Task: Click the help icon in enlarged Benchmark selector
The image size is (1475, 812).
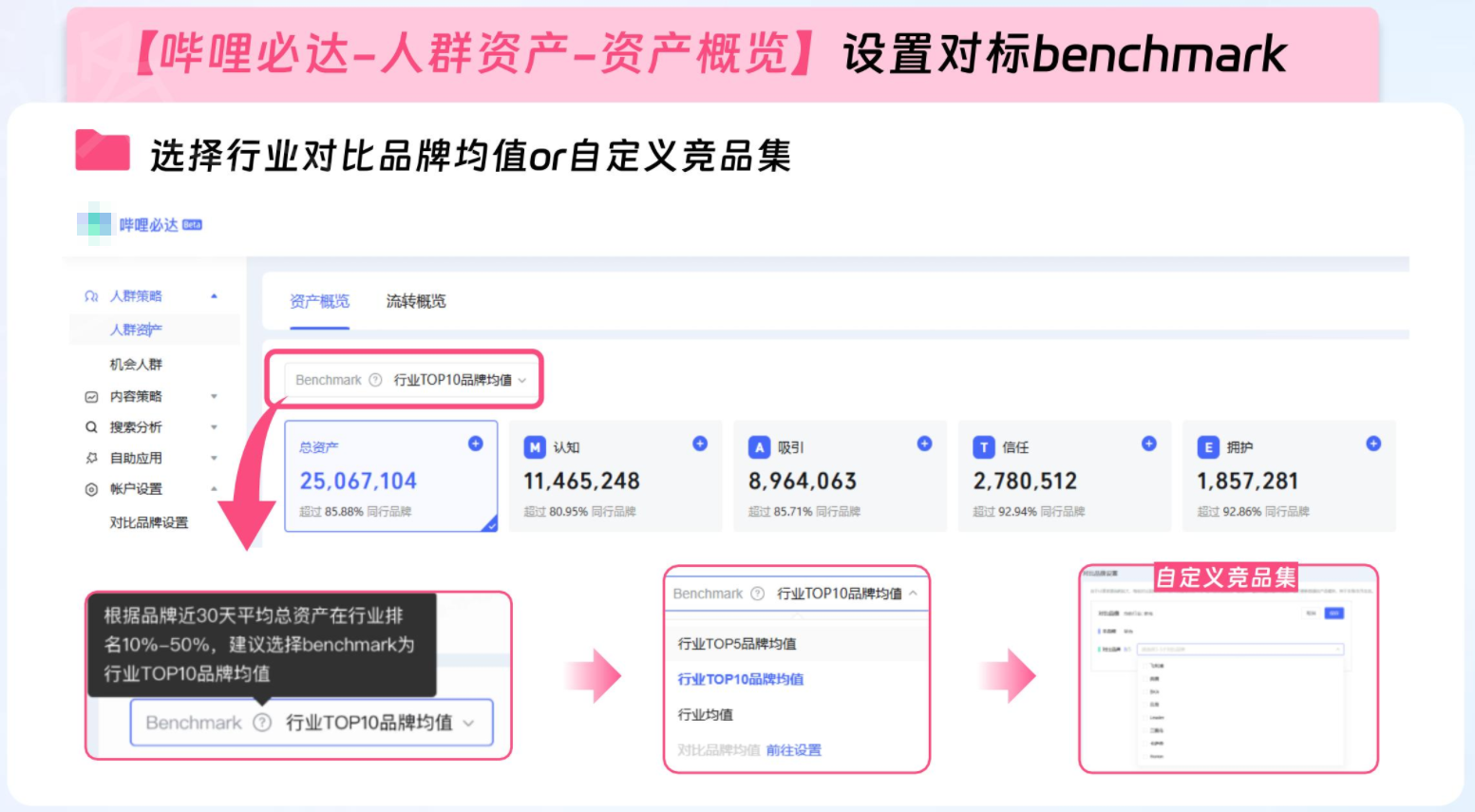Action: click(262, 723)
